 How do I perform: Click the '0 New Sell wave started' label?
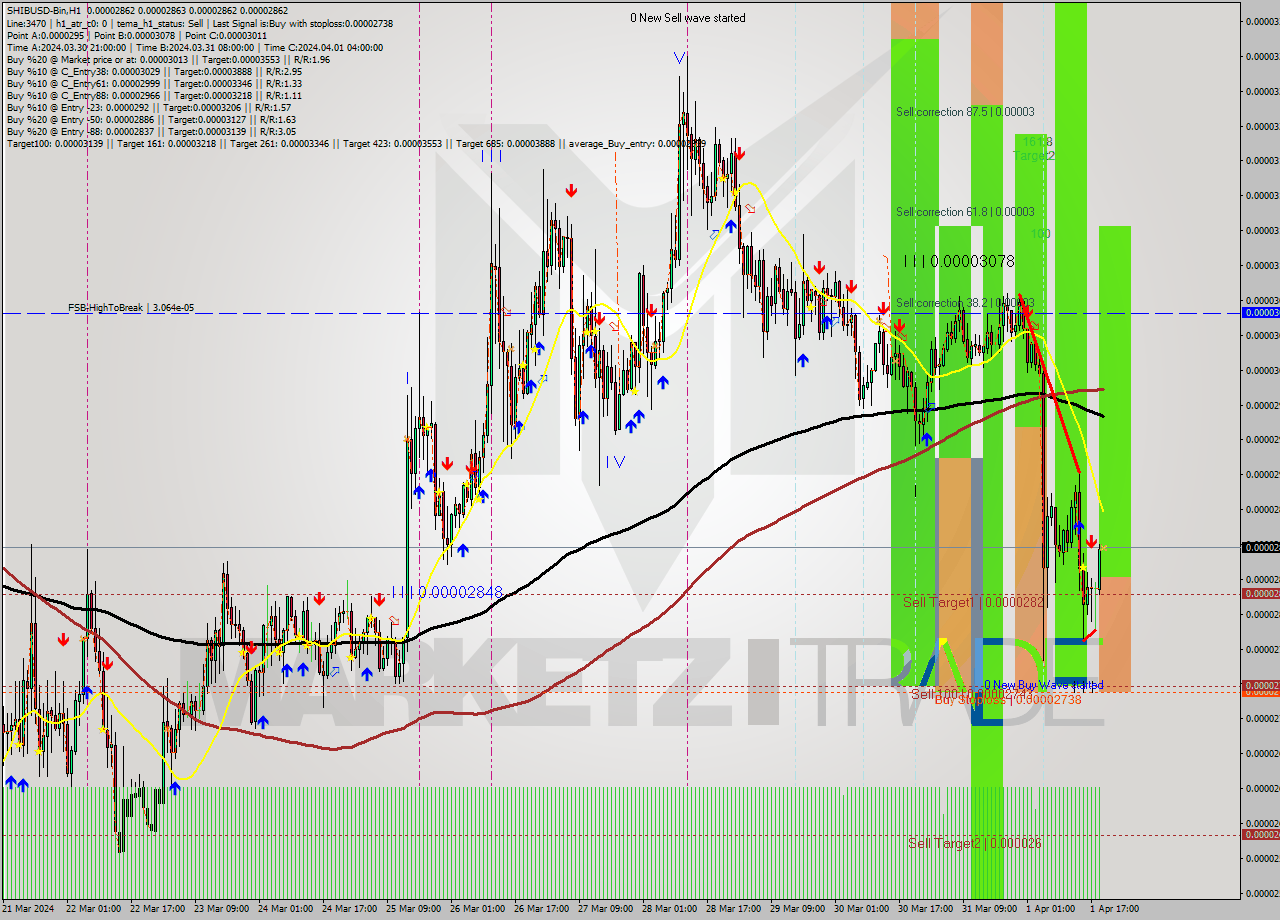(687, 18)
